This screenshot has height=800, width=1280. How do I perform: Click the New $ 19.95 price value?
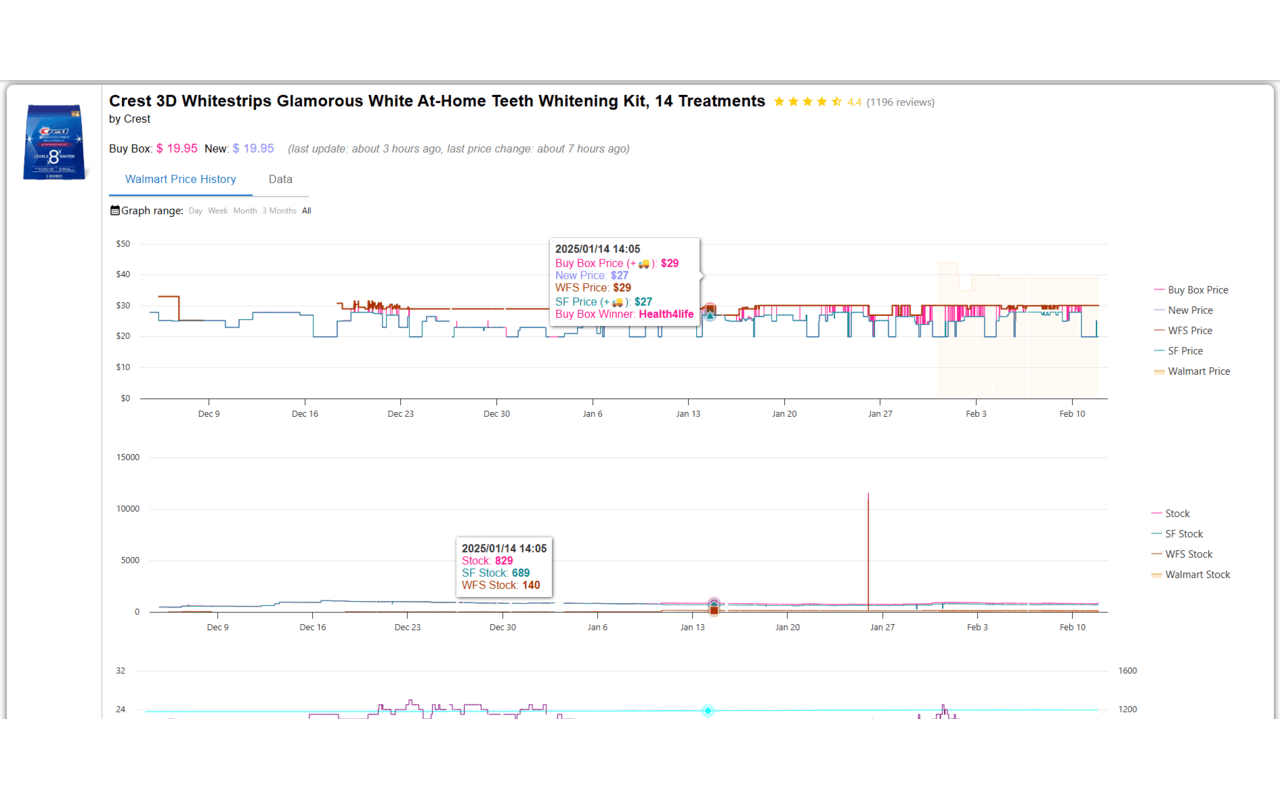(x=253, y=149)
